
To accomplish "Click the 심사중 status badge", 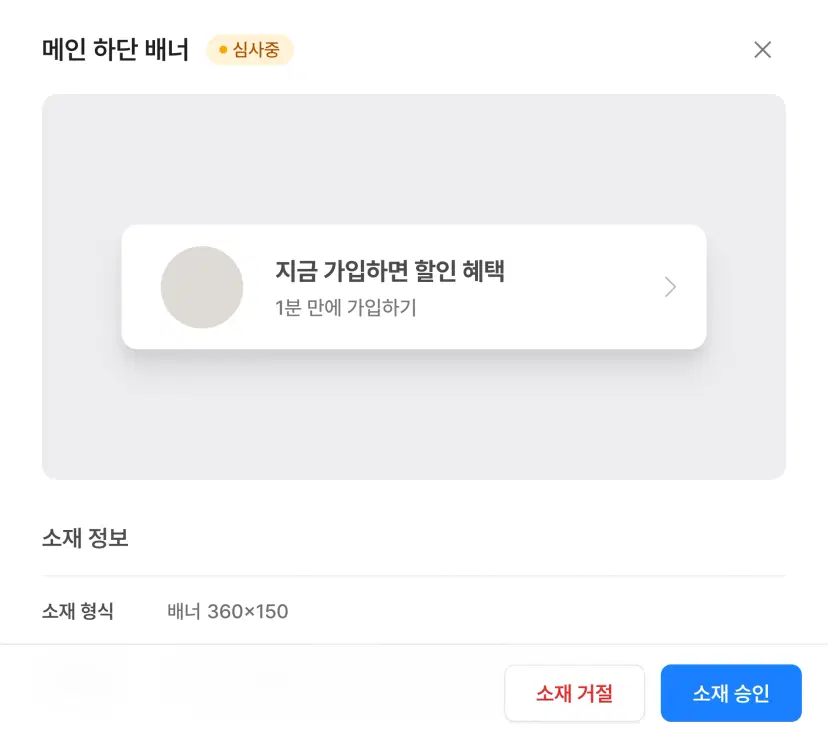I will 250,50.
